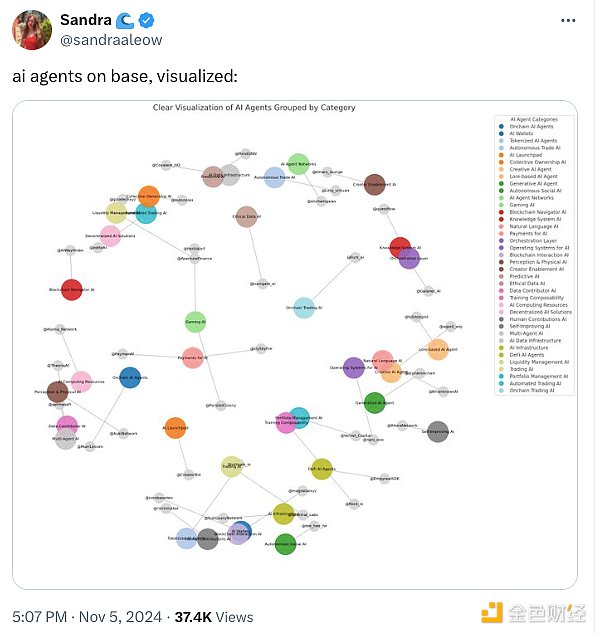This screenshot has width=597, height=634.
Task: Click the Onchain Trading AI legend color dot
Action: (x=501, y=391)
